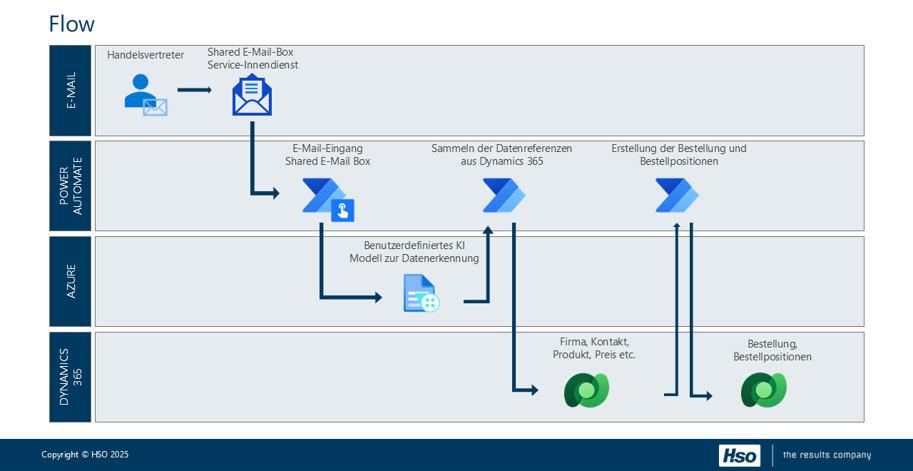
Task: Select the DYNAMICS 365 lane label
Action: coord(70,377)
